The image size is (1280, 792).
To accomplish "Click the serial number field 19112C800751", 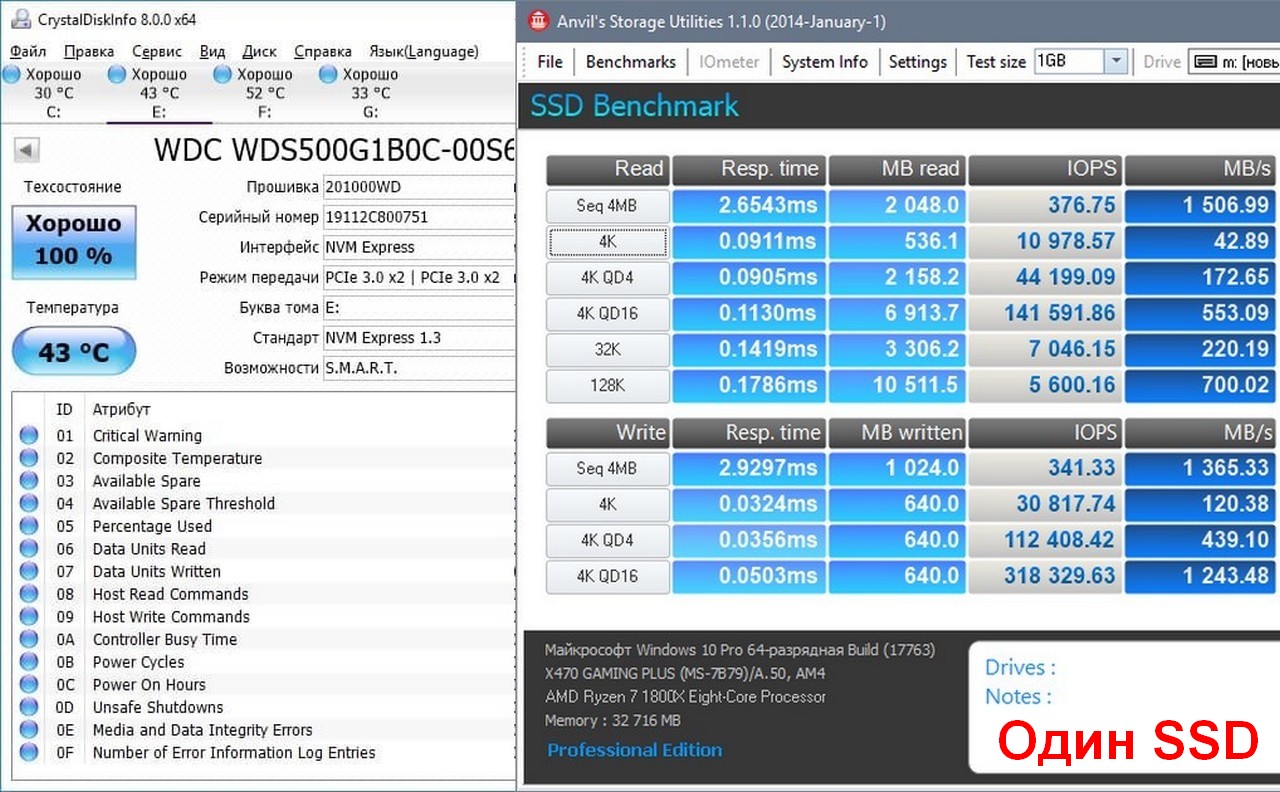I will (x=418, y=217).
